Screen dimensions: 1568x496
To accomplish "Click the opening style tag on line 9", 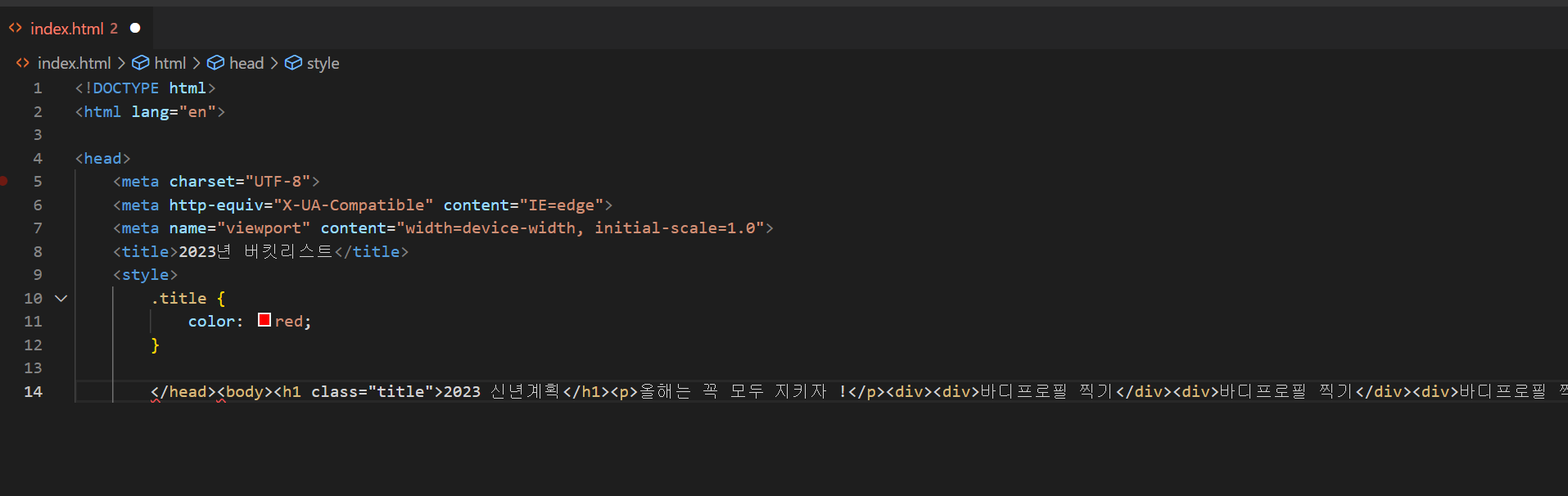I will (145, 275).
